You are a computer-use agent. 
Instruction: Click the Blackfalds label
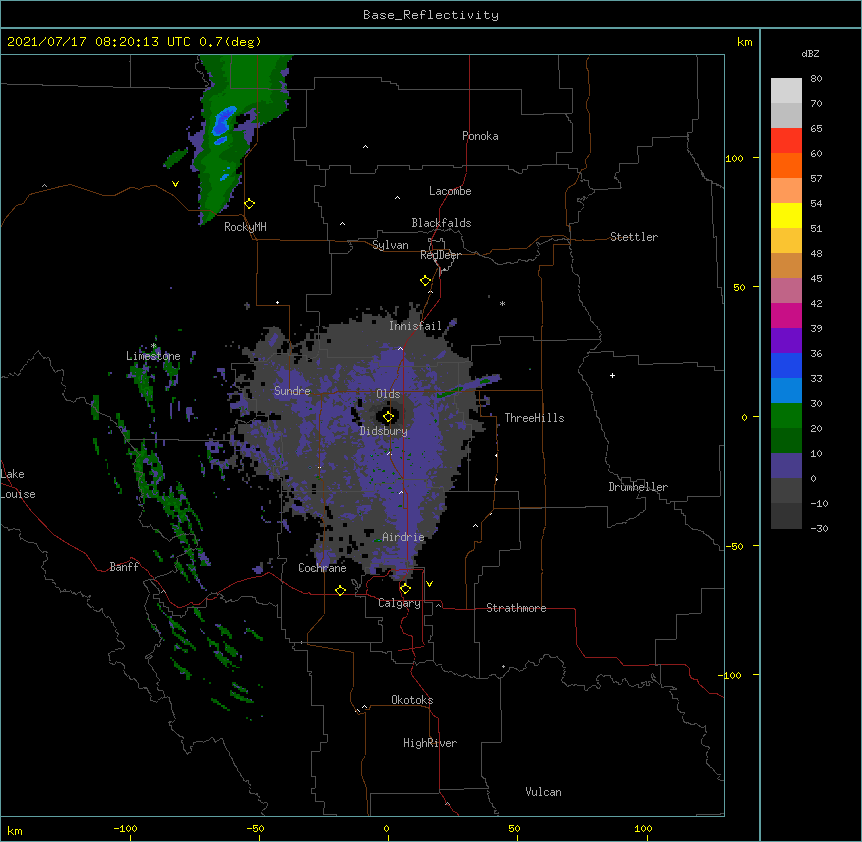(441, 223)
